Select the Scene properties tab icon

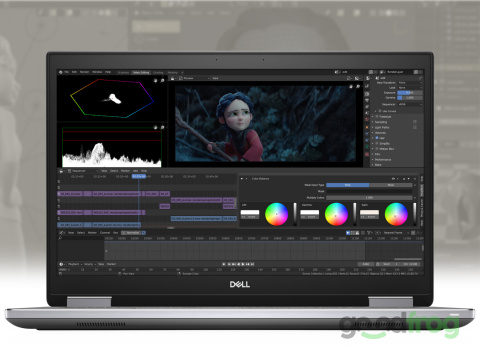367,113
